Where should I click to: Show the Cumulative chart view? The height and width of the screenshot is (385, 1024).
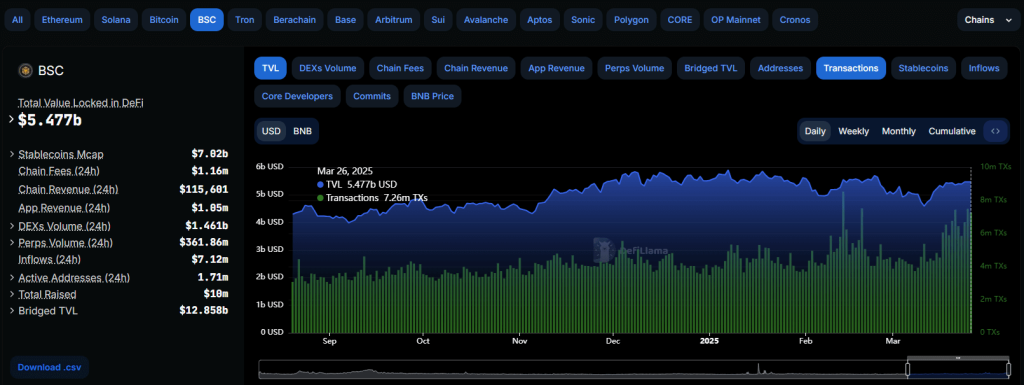point(952,131)
